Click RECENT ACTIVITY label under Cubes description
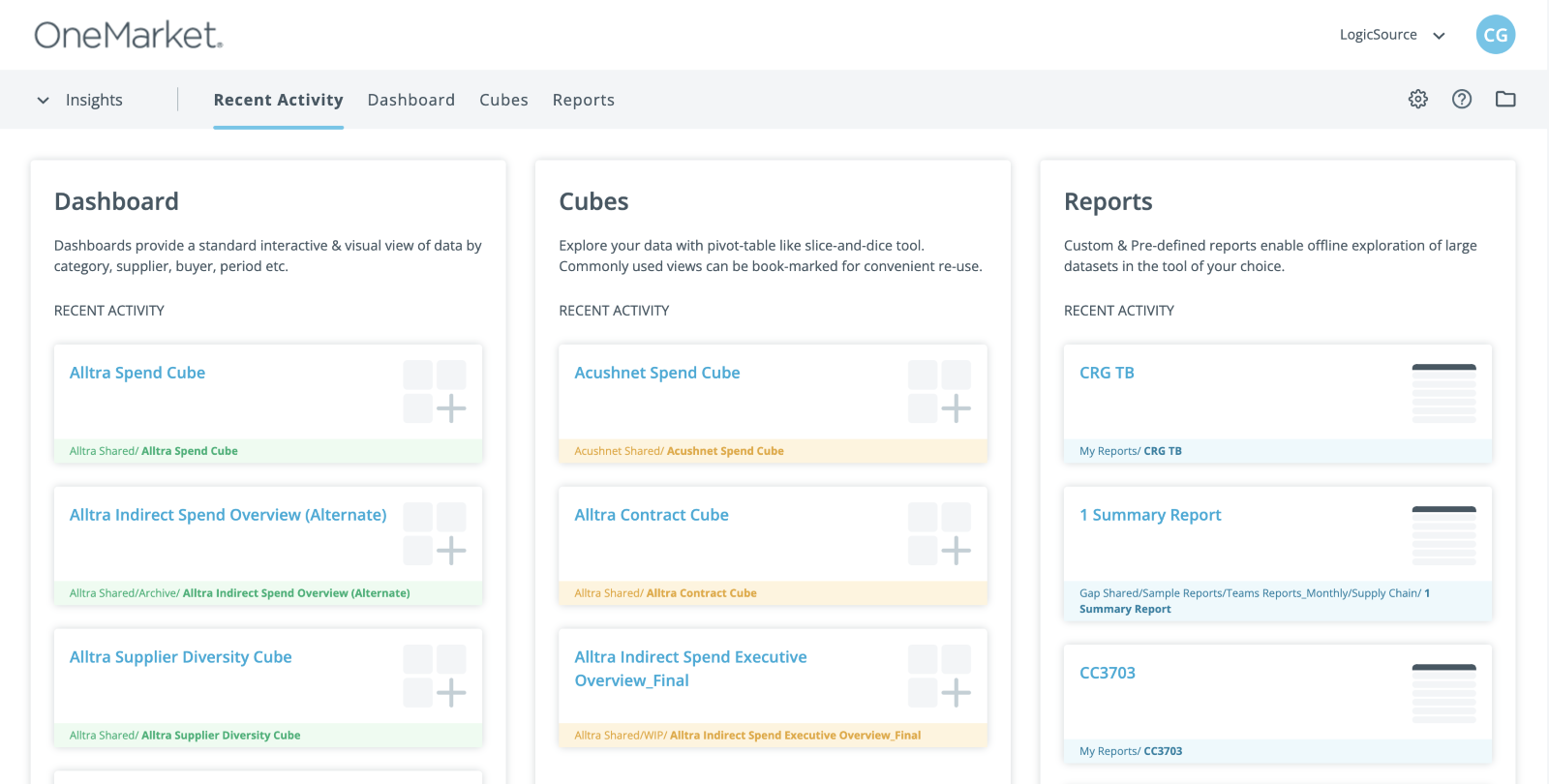The width and height of the screenshot is (1549, 784). [x=614, y=311]
